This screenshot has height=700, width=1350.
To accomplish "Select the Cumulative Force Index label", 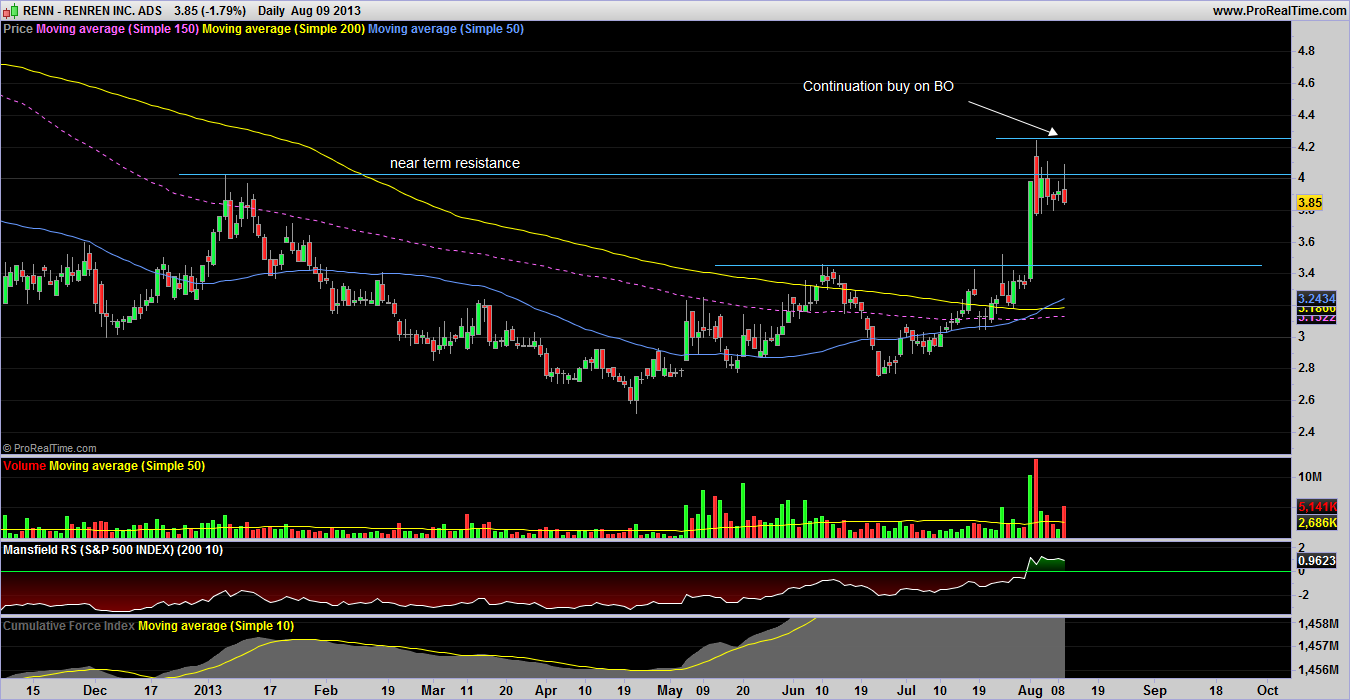I will click(69, 626).
